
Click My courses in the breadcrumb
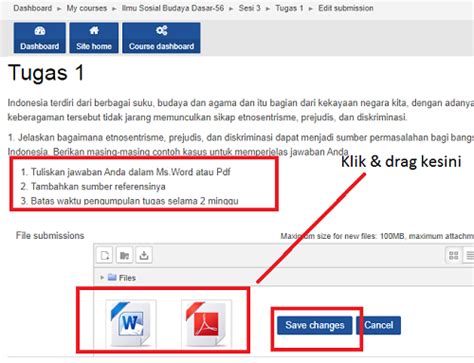pos(87,8)
